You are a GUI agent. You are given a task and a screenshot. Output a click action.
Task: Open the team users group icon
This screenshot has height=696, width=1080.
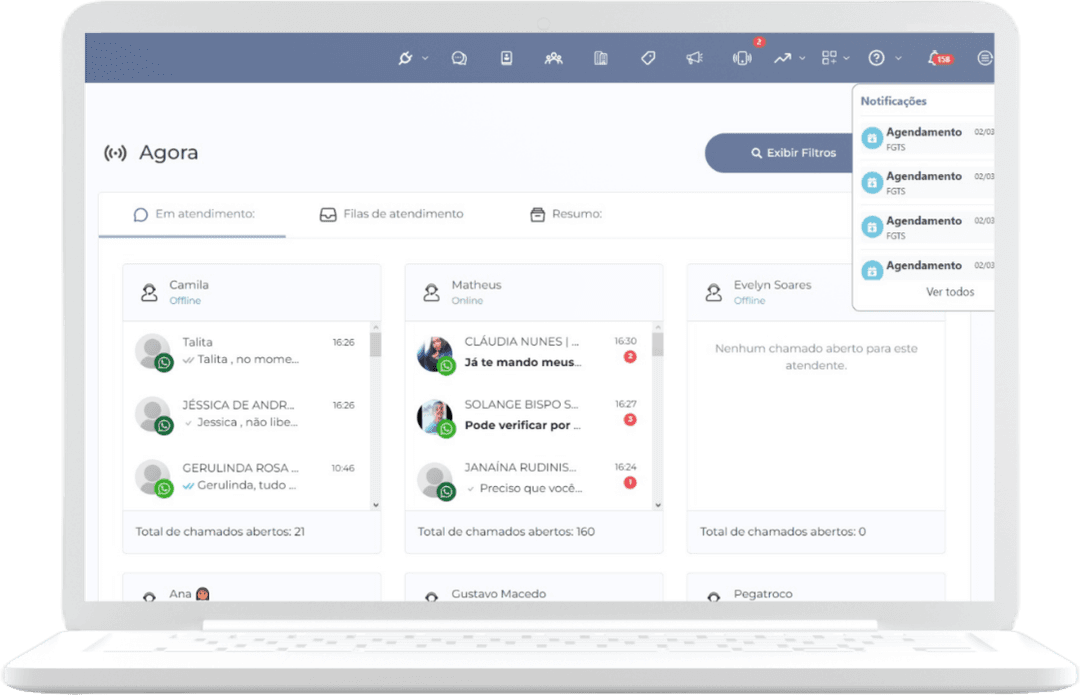click(553, 58)
